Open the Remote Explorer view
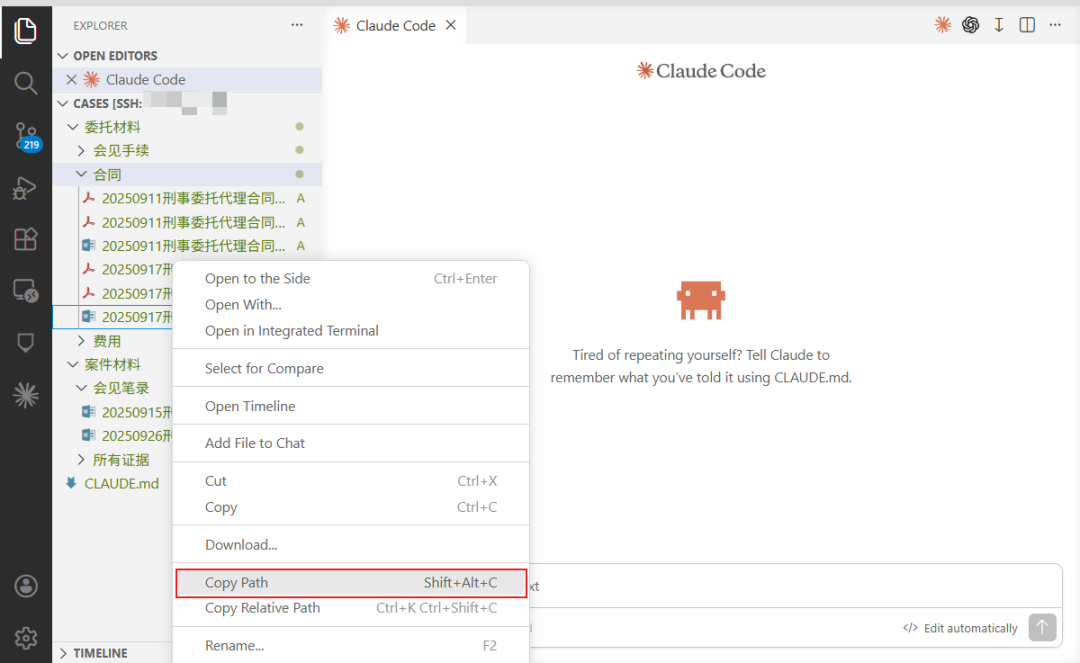This screenshot has width=1080, height=663. pos(25,291)
